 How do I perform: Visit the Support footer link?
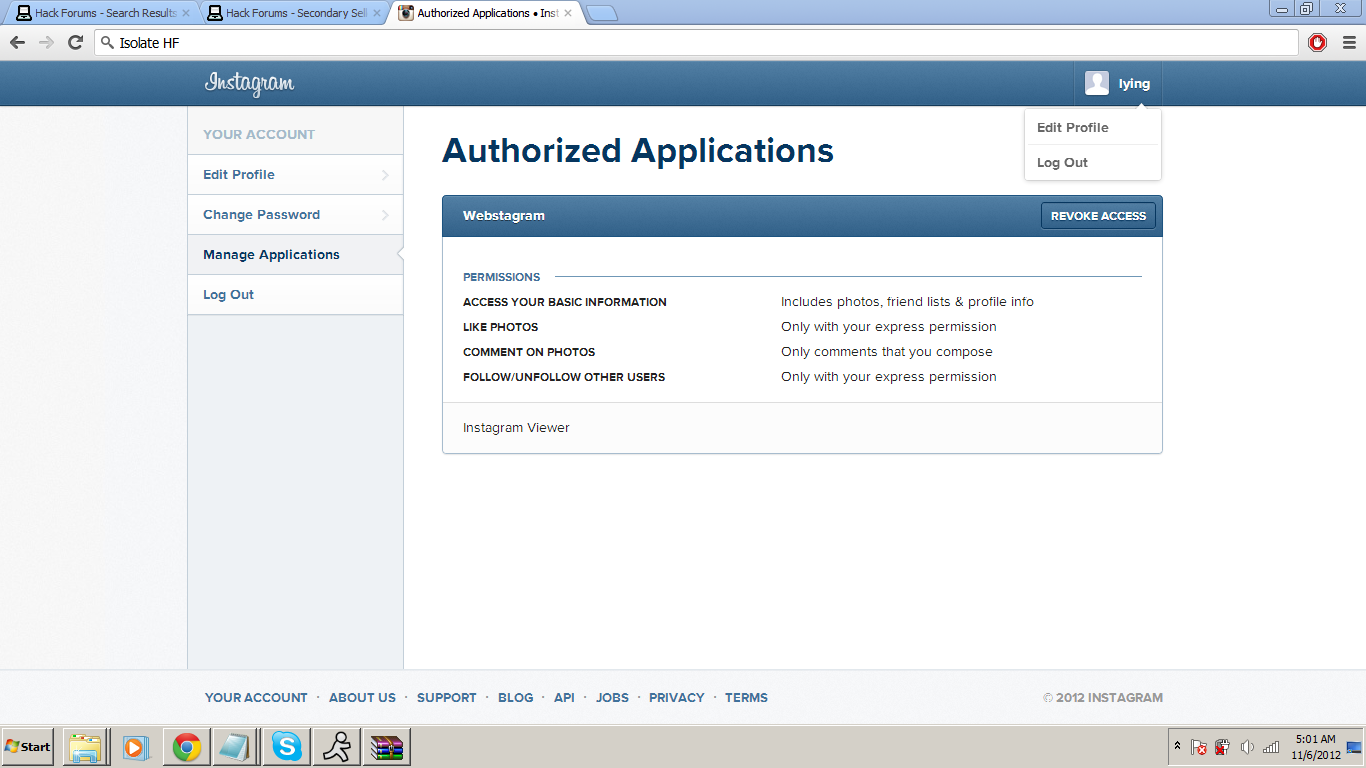[447, 698]
